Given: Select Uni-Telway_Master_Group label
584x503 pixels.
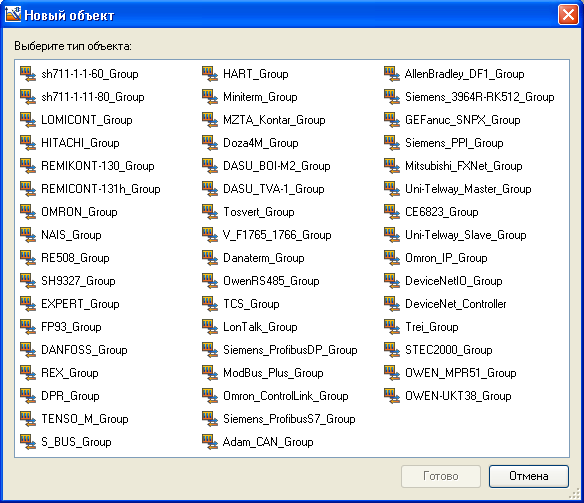Looking at the screenshot, I should point(468,189).
